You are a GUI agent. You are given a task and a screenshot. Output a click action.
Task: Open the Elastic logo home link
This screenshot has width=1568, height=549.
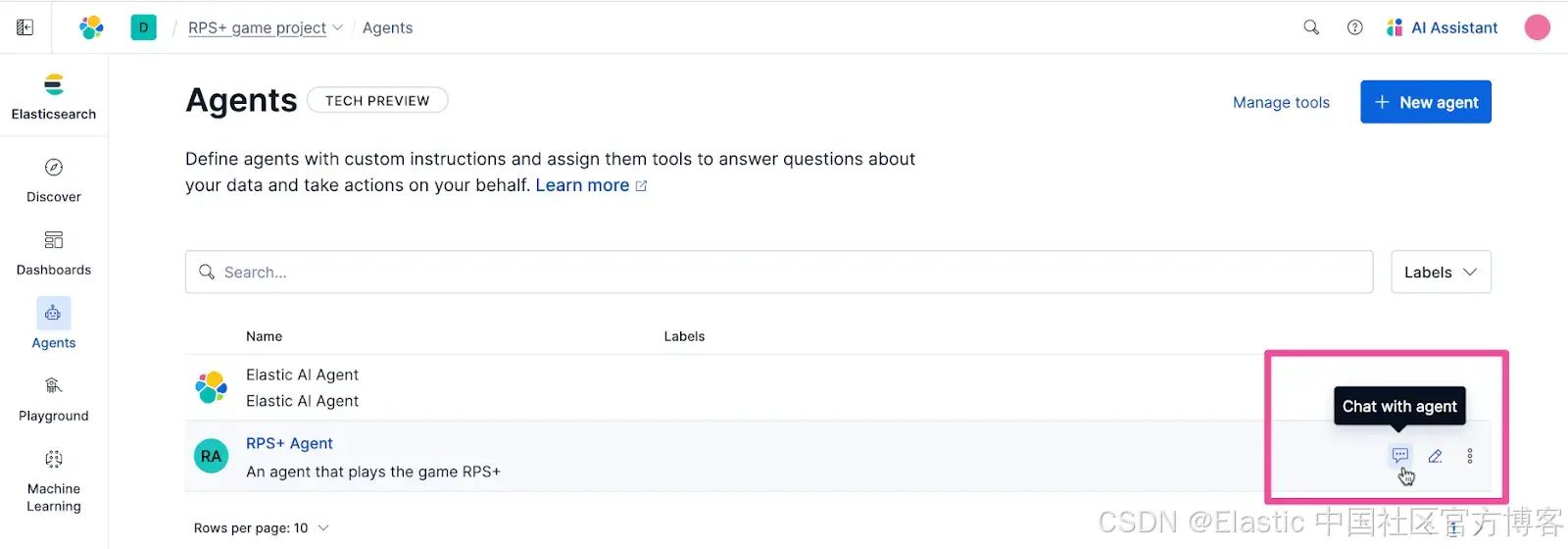pos(91,27)
